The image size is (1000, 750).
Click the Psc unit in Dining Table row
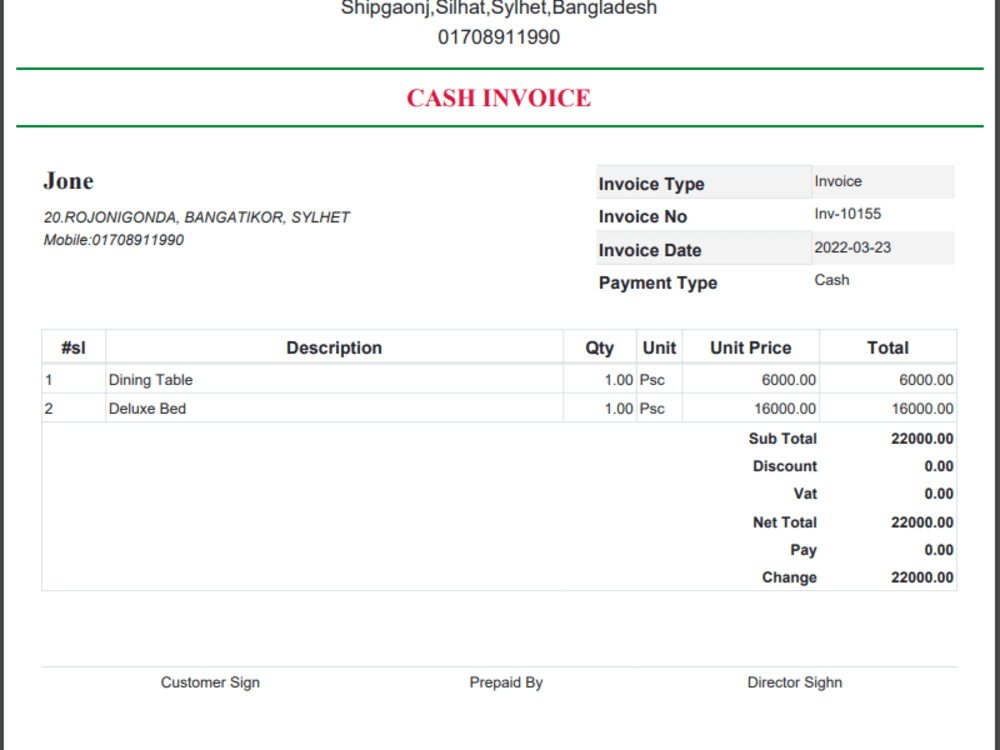[x=652, y=380]
